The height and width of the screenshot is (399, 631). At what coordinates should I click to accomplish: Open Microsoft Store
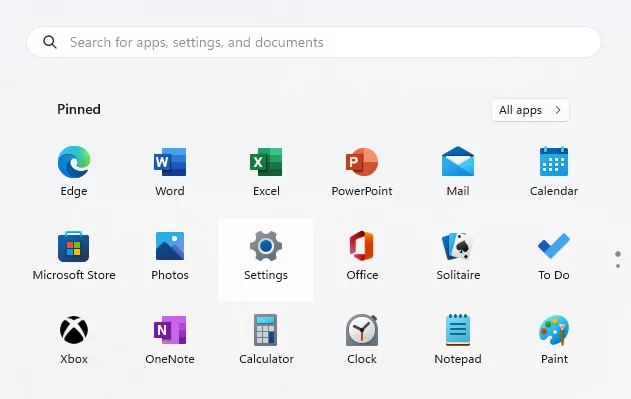pyautogui.click(x=74, y=246)
